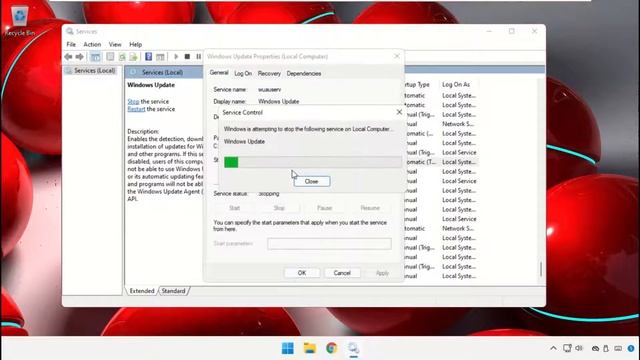The image size is (640, 360).
Task: Click the network display icon in system tray
Action: 567,348
